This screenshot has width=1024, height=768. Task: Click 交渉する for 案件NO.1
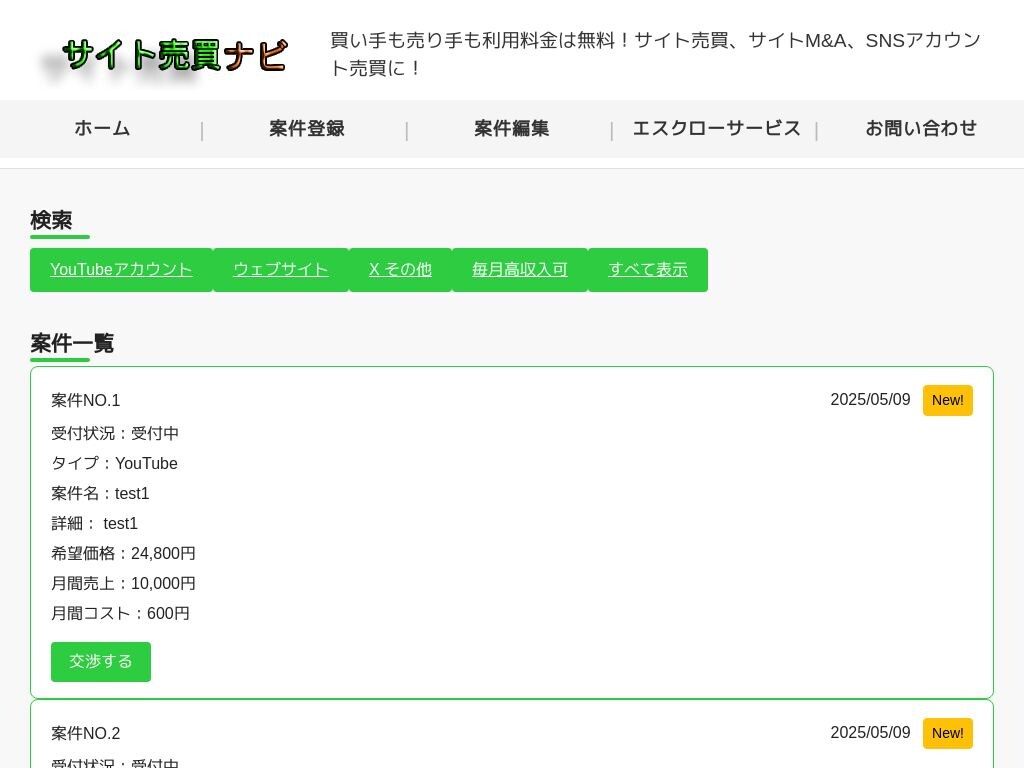(101, 662)
